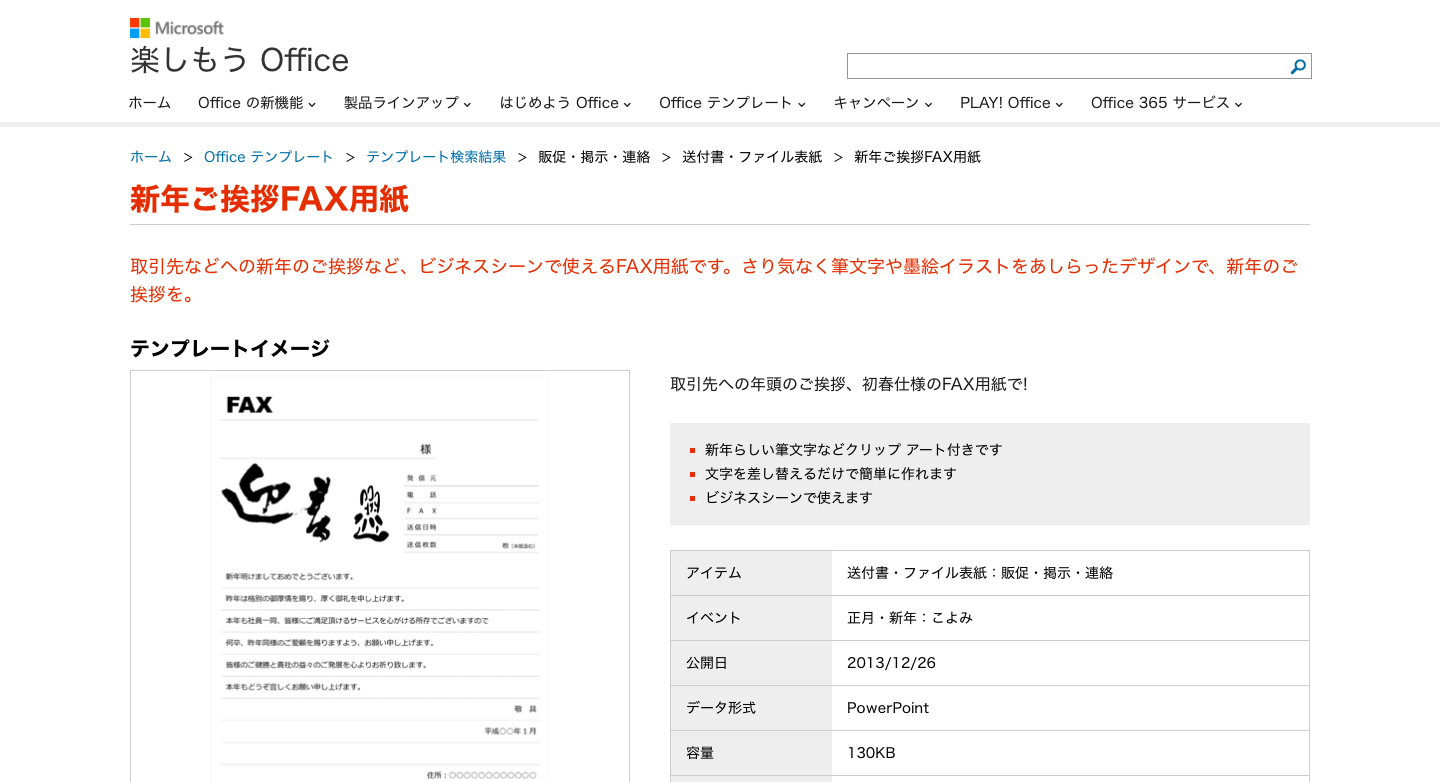1440x782 pixels.
Task: Click the 新年ご挨拶FAX用紙 page heading
Action: click(x=269, y=200)
